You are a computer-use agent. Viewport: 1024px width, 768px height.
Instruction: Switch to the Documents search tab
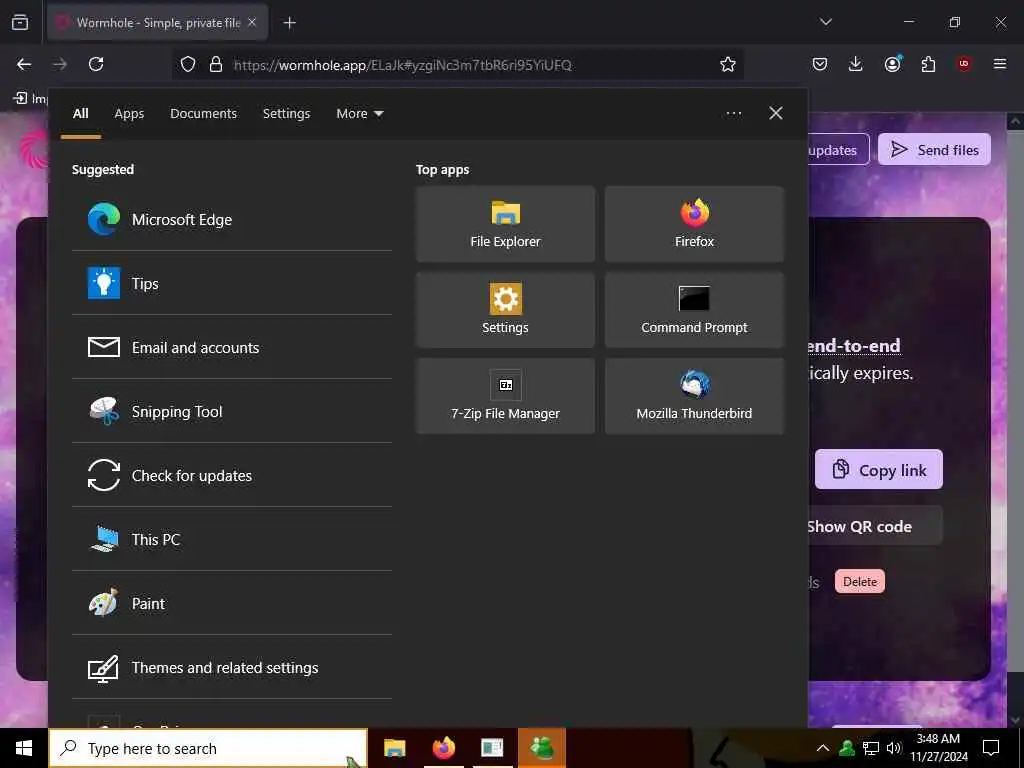[x=203, y=114]
